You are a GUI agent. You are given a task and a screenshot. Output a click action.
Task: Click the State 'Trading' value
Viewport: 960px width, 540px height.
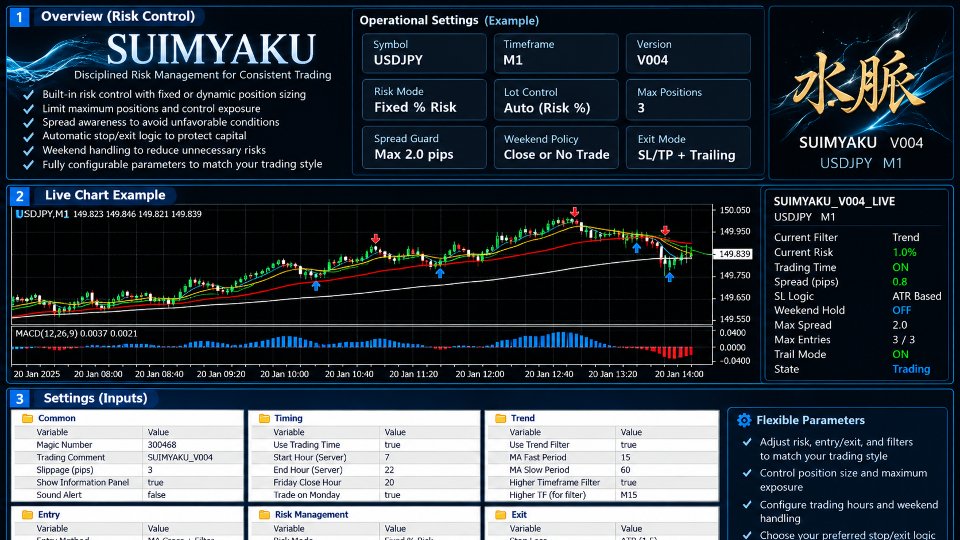pos(911,369)
